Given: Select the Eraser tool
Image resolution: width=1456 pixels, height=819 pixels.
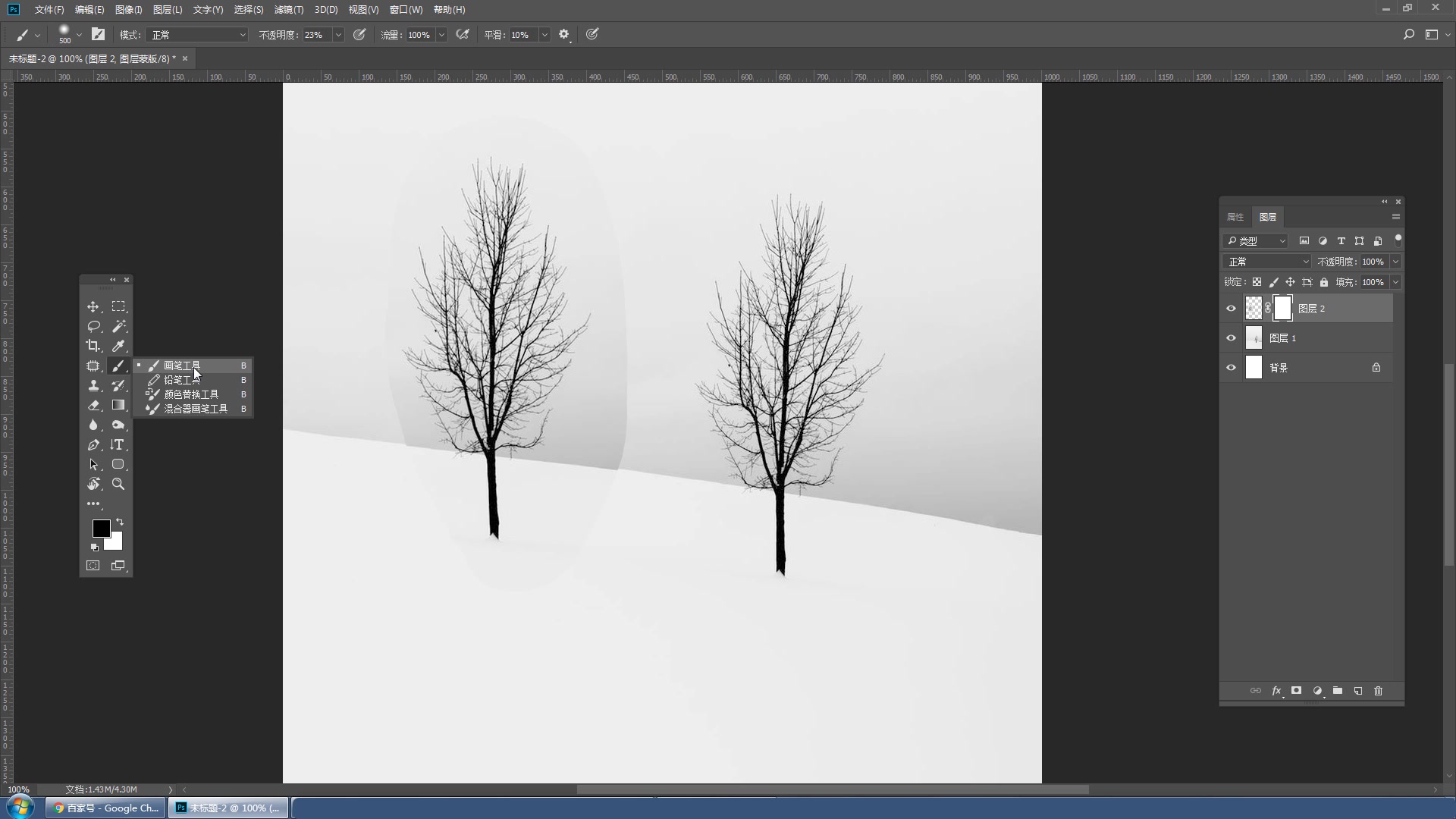Looking at the screenshot, I should pos(93,405).
